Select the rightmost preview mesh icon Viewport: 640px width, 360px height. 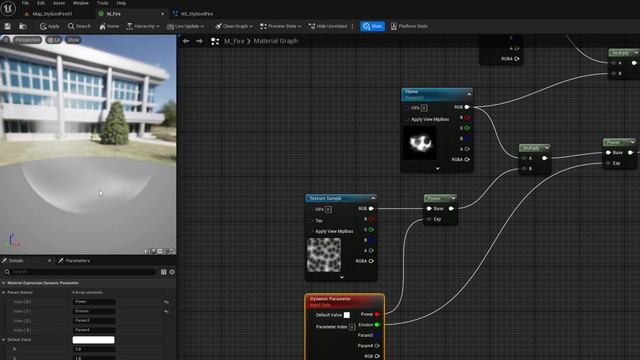172,251
